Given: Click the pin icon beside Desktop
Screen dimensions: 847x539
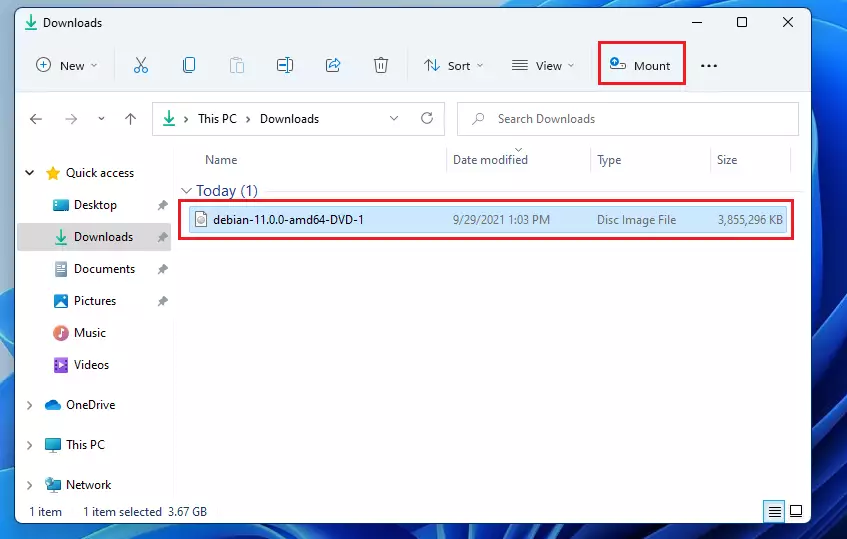Looking at the screenshot, I should tap(162, 205).
